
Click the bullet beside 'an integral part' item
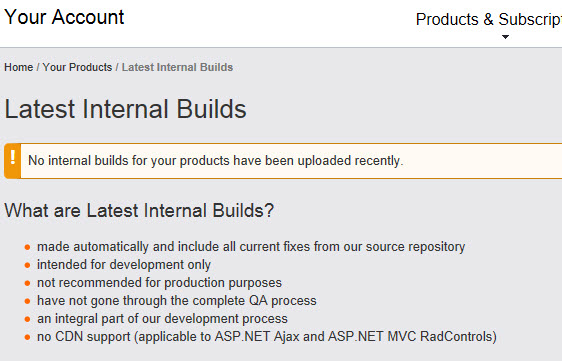coord(27,319)
